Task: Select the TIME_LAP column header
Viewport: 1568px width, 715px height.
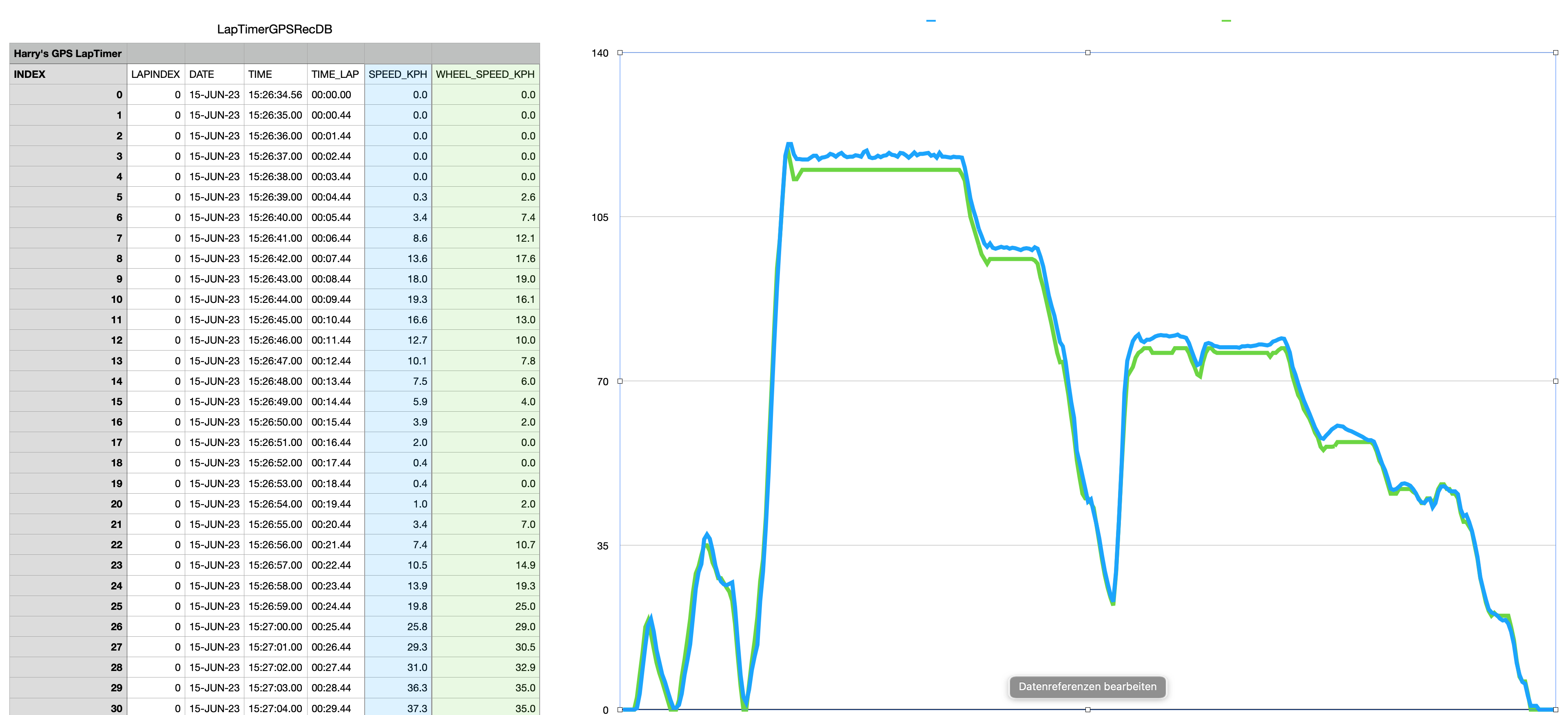Action: (x=335, y=74)
